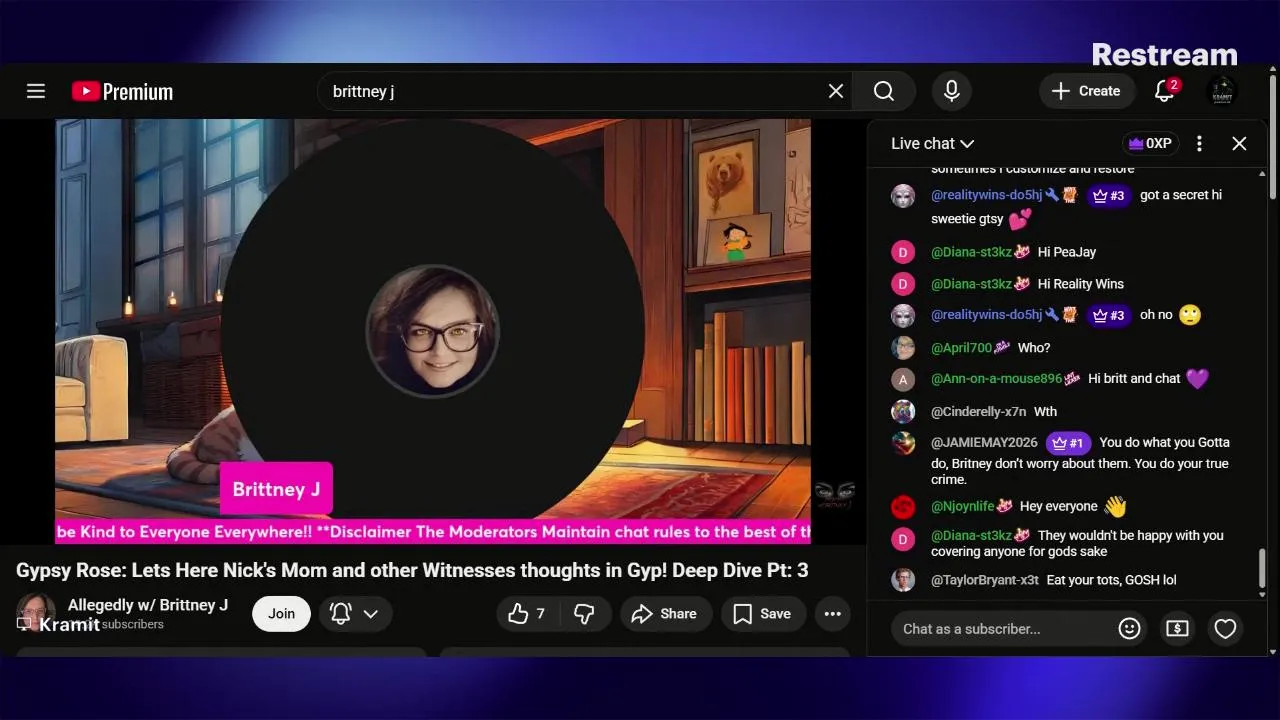Click @Njoynlife red avatar in chat
This screenshot has width=1280, height=720.
click(903, 507)
